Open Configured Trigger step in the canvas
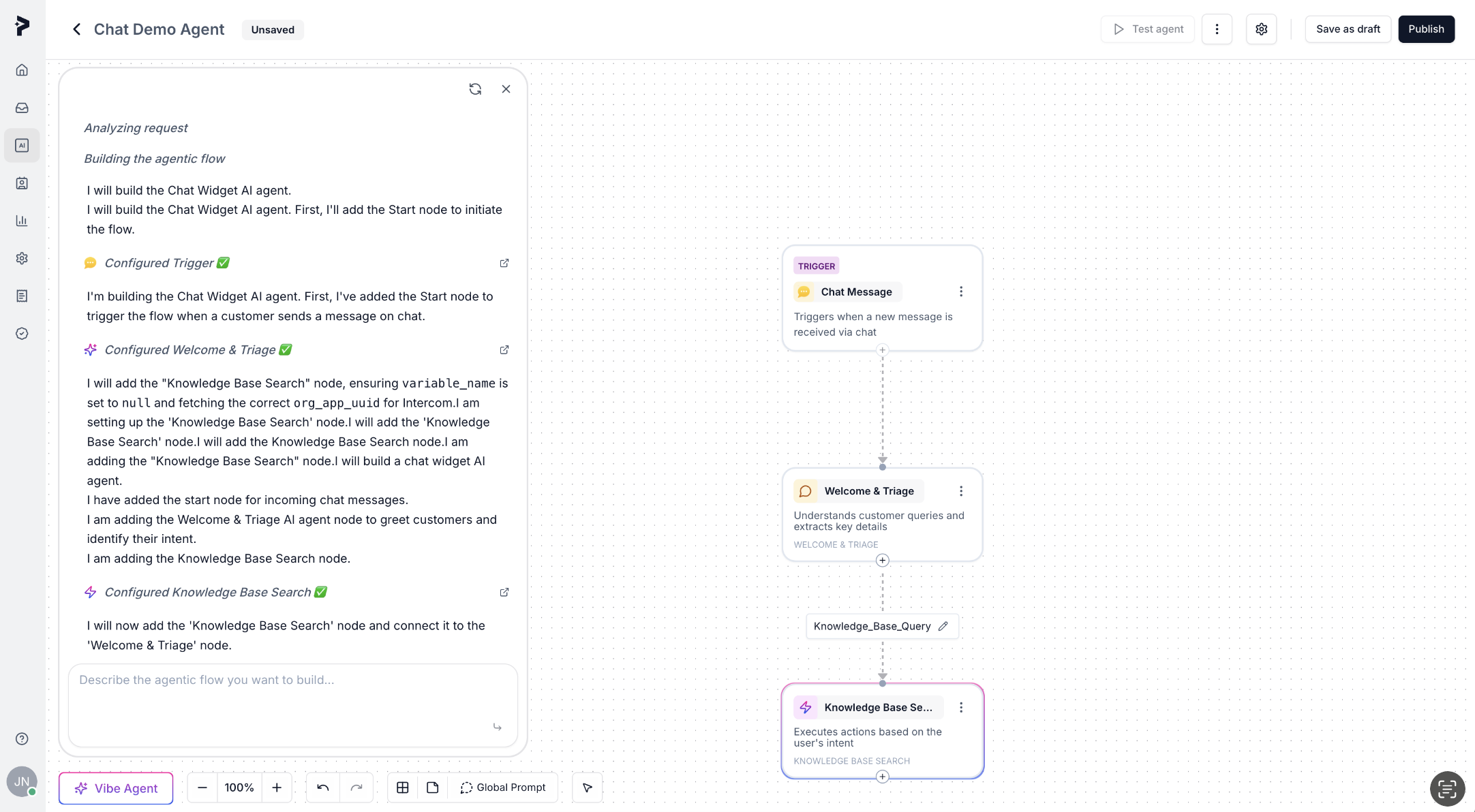This screenshot has width=1475, height=812. tap(504, 263)
